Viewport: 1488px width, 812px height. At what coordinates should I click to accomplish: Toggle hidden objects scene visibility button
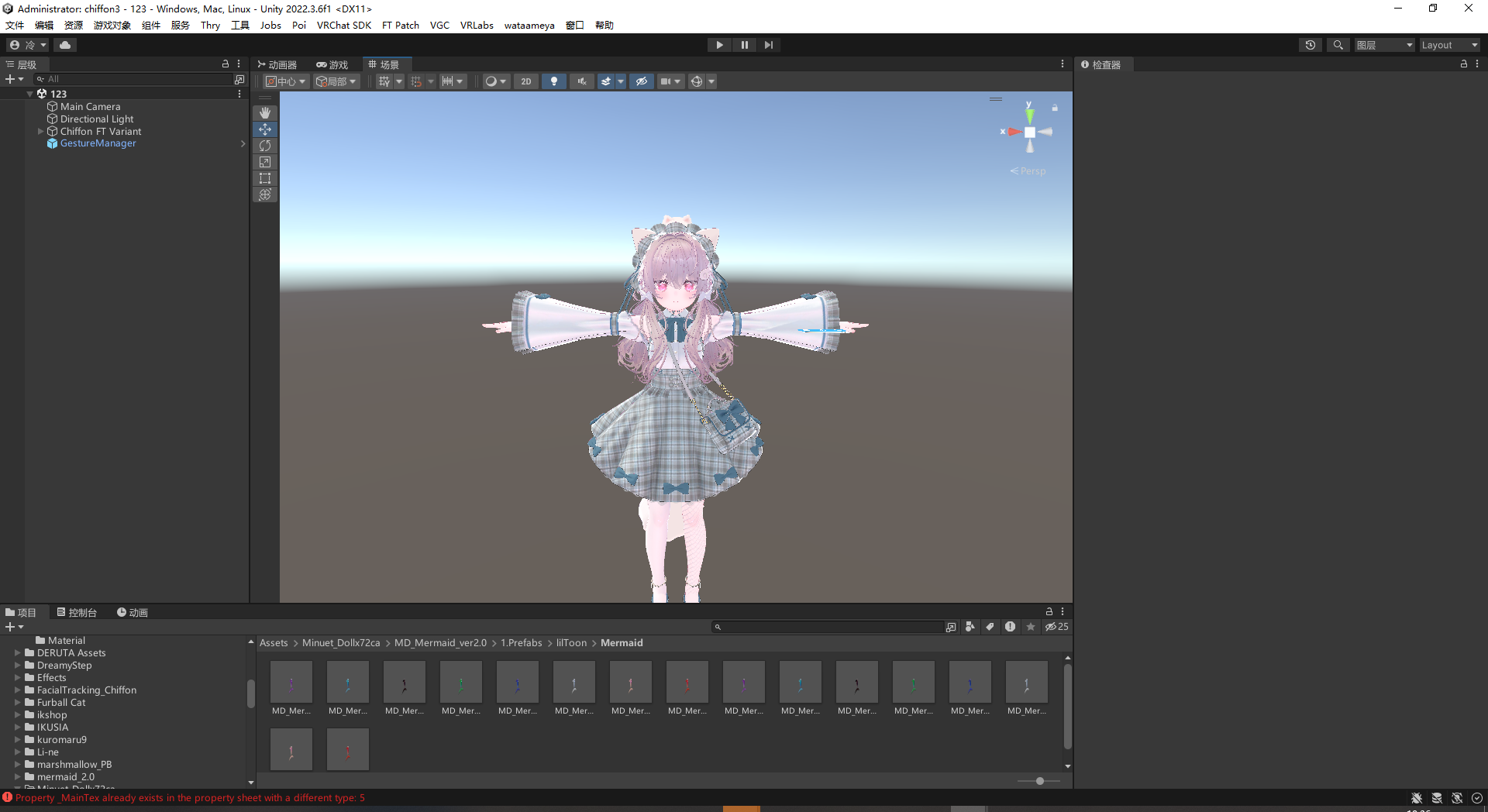click(641, 81)
